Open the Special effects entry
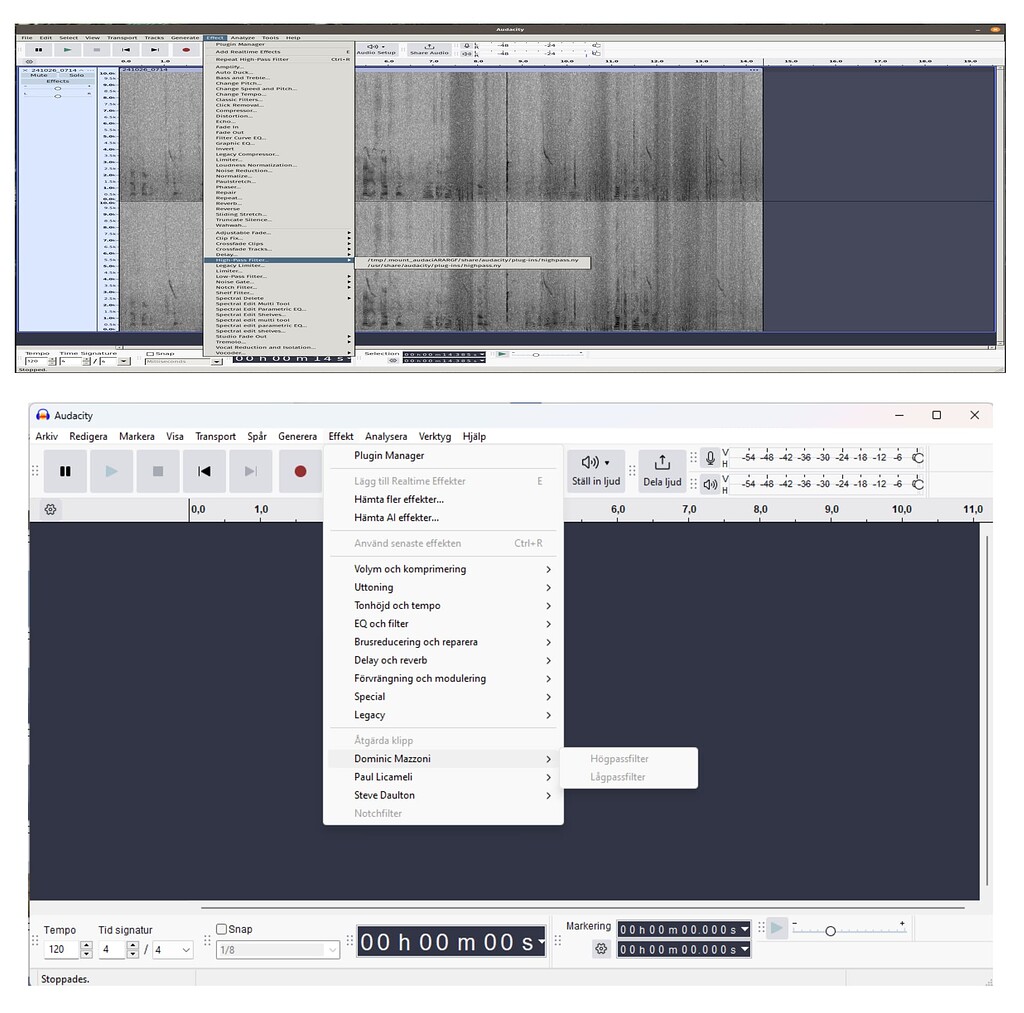This screenshot has width=1024, height=1013. [443, 697]
